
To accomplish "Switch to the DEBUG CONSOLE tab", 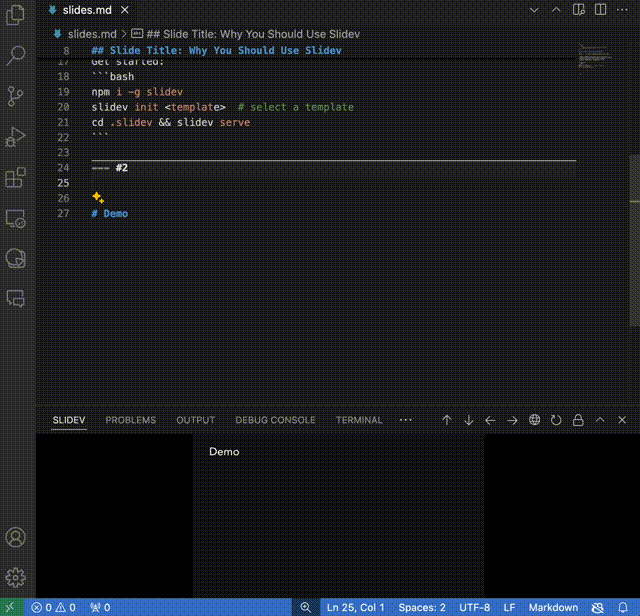I will click(x=275, y=420).
